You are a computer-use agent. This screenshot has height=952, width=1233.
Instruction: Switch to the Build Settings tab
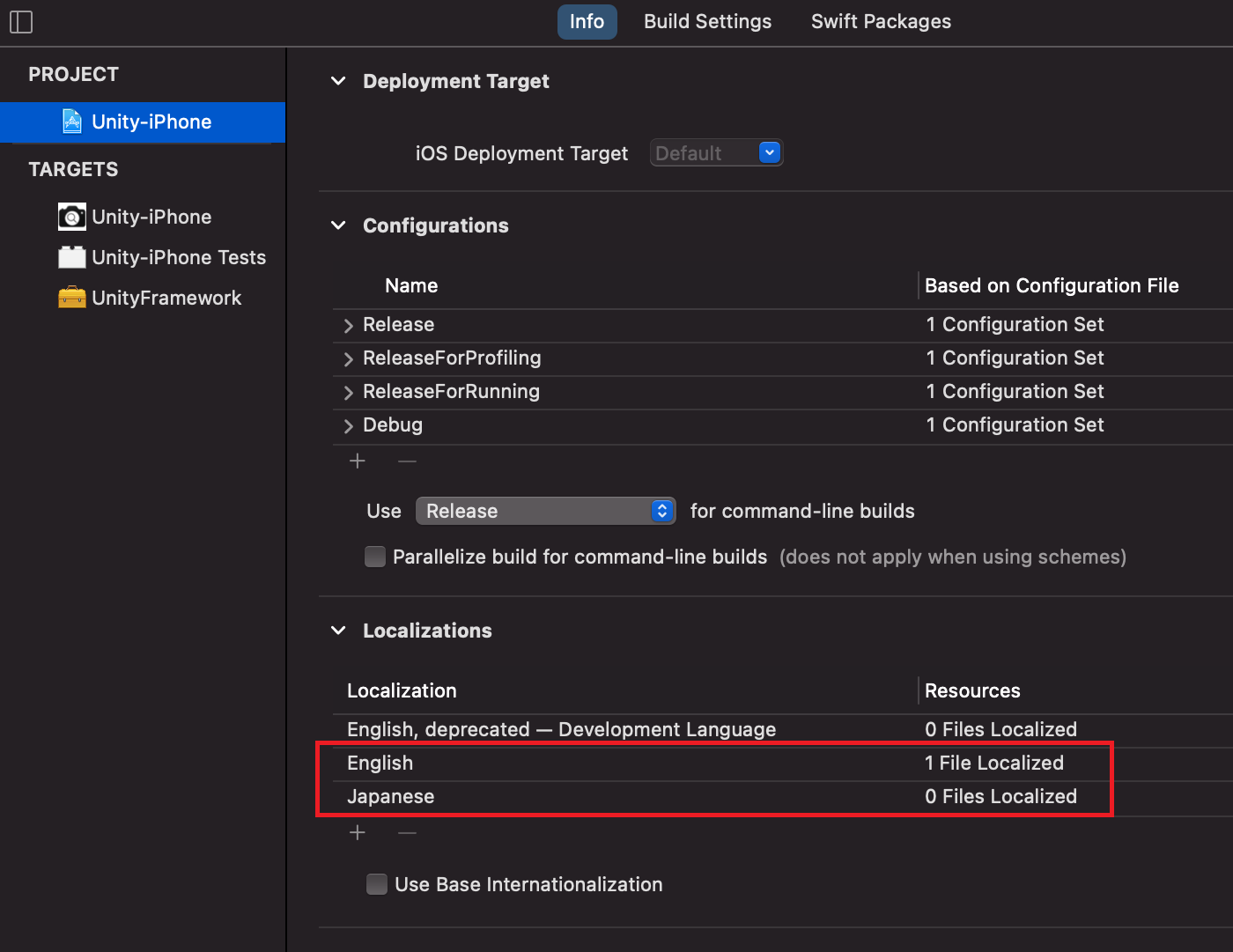(707, 21)
